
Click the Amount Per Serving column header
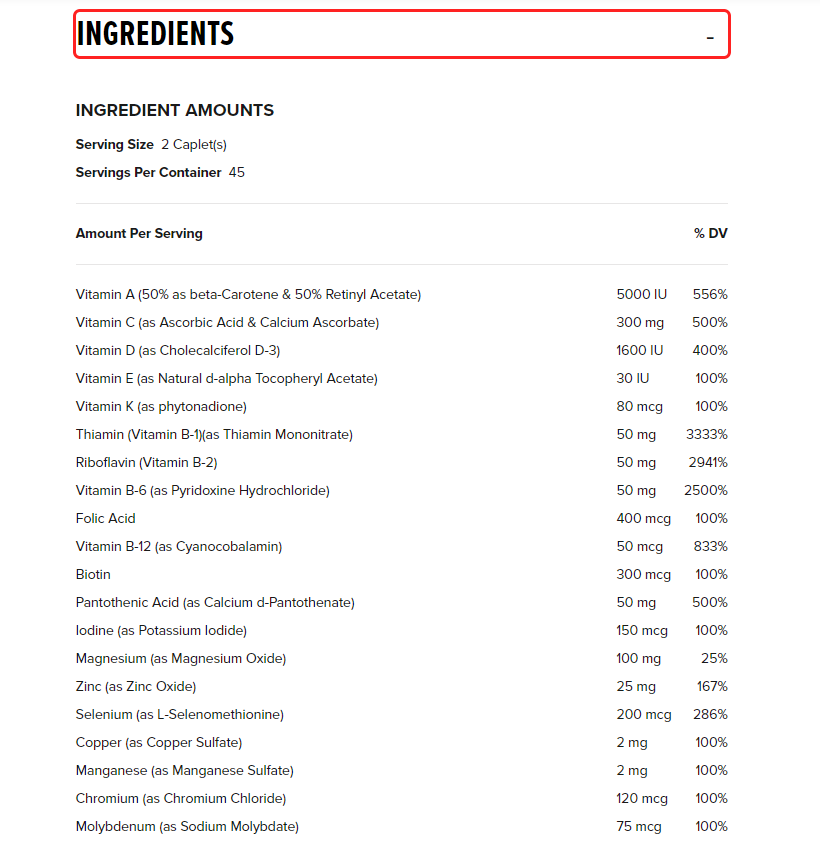[x=139, y=234]
